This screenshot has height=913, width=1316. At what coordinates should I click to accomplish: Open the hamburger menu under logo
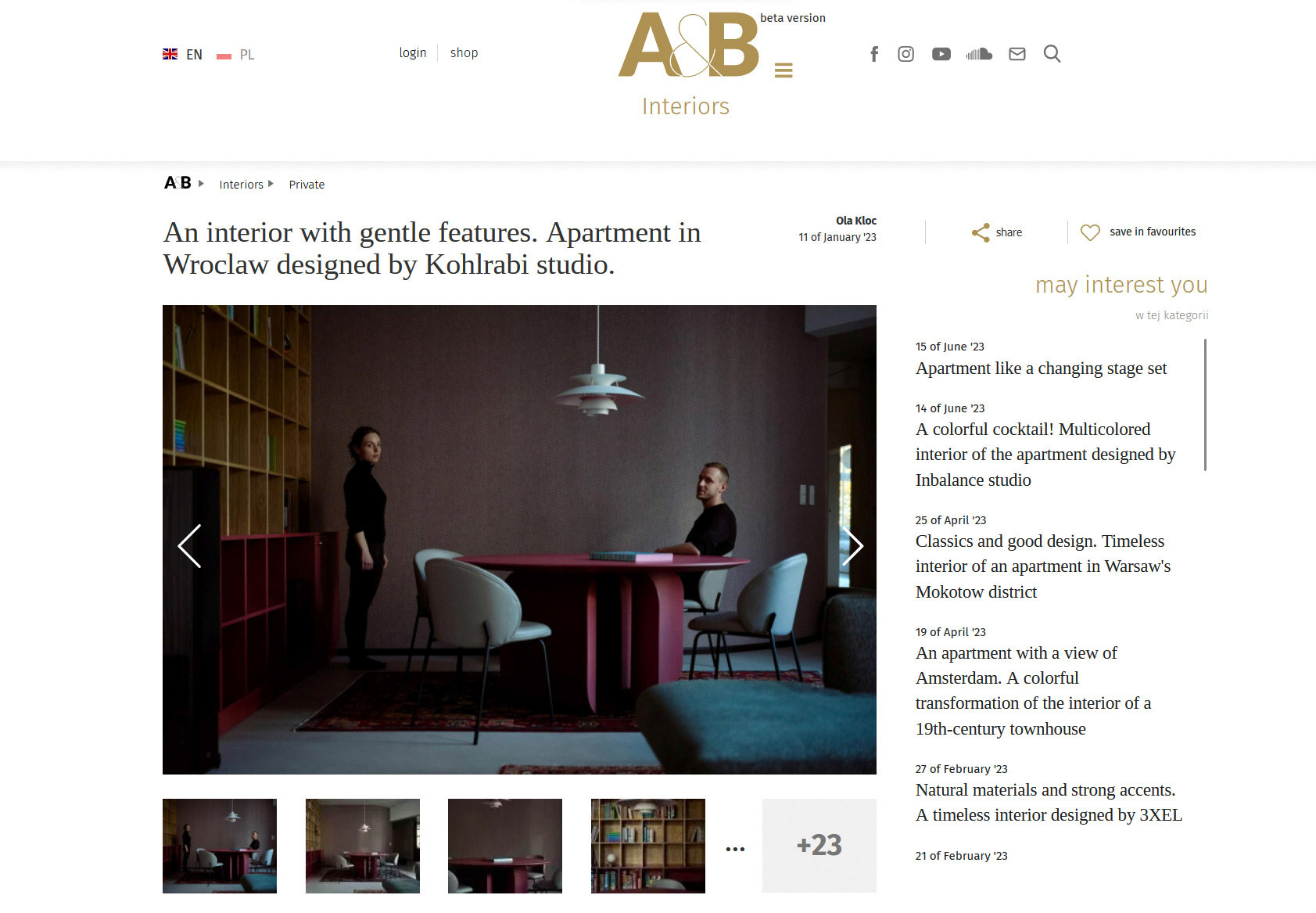pyautogui.click(x=784, y=70)
